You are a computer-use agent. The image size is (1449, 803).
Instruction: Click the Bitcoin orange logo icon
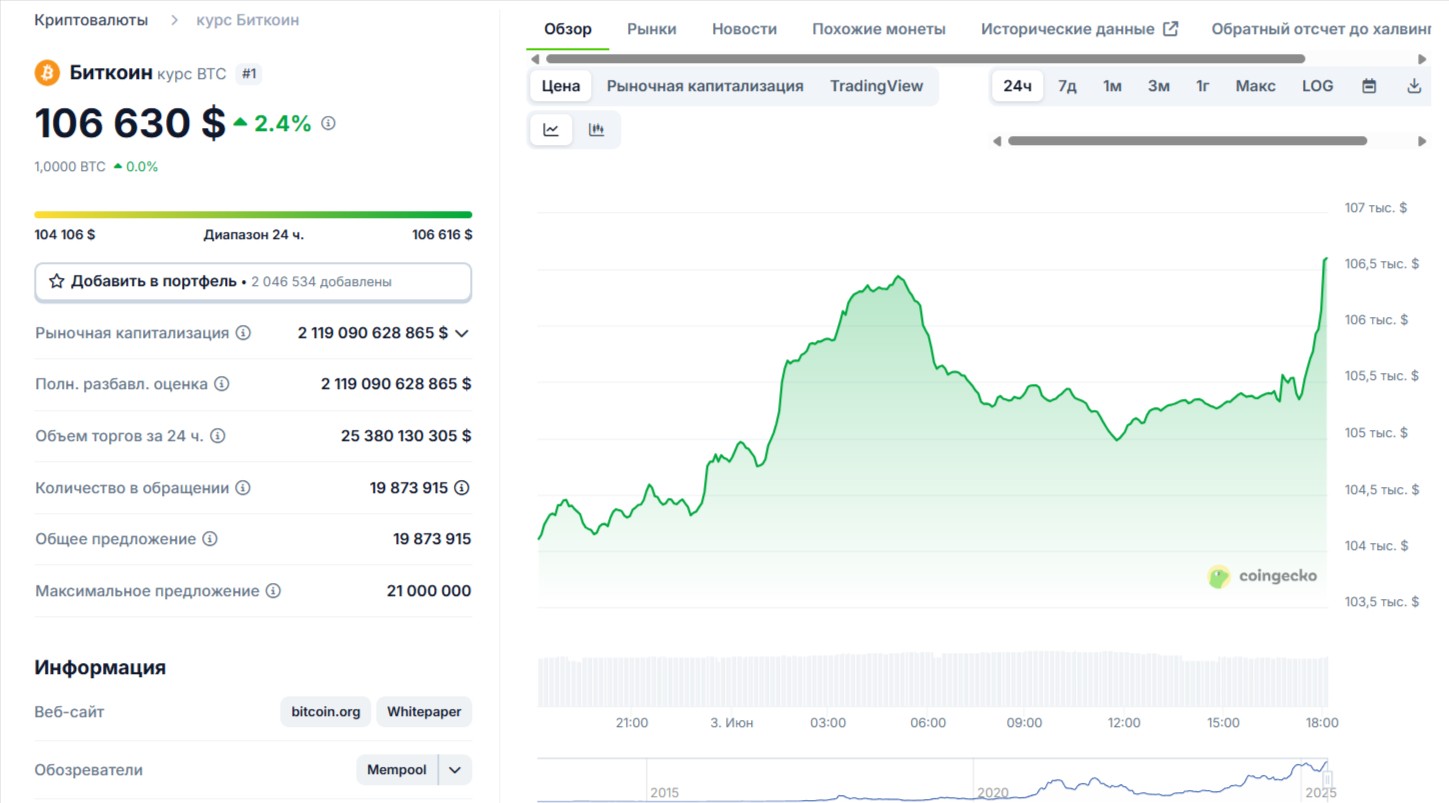(x=47, y=73)
